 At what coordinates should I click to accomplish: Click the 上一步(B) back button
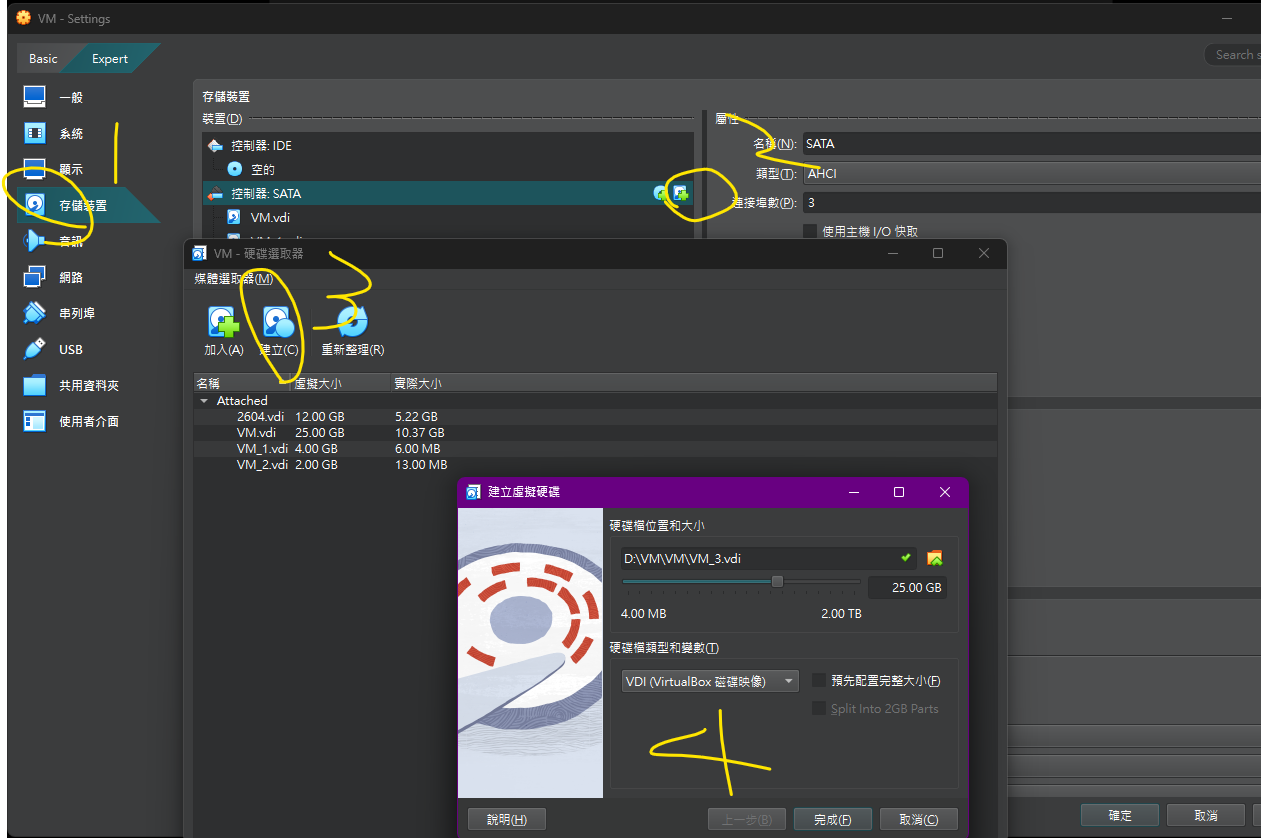746,819
